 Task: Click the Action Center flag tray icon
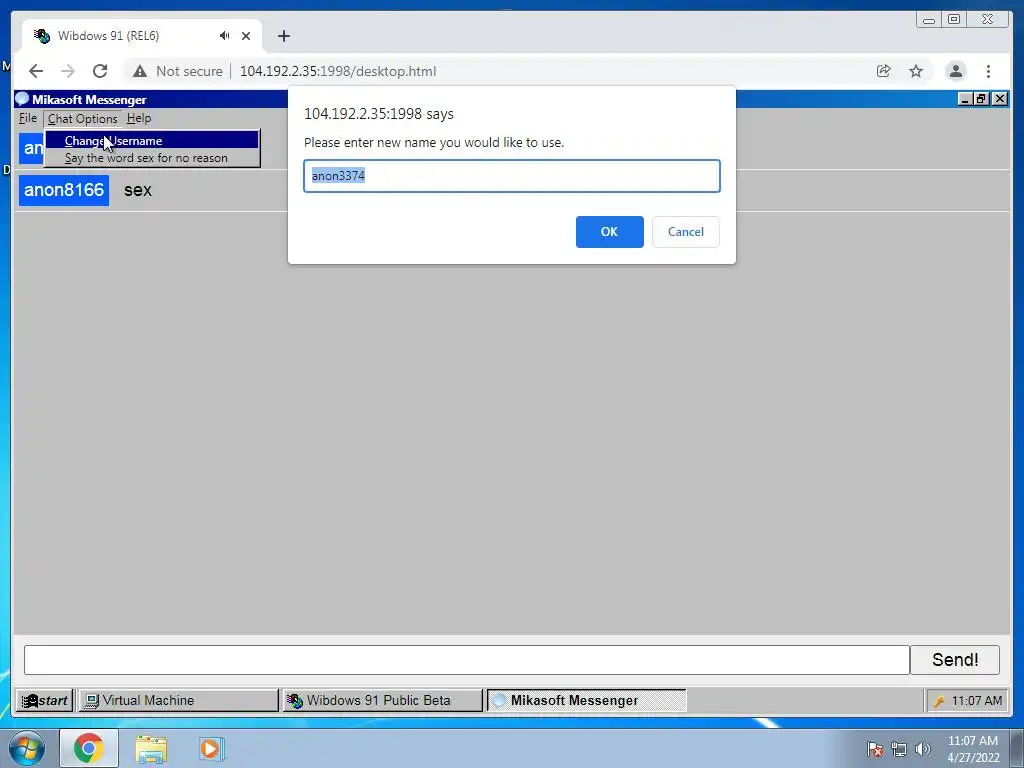875,749
